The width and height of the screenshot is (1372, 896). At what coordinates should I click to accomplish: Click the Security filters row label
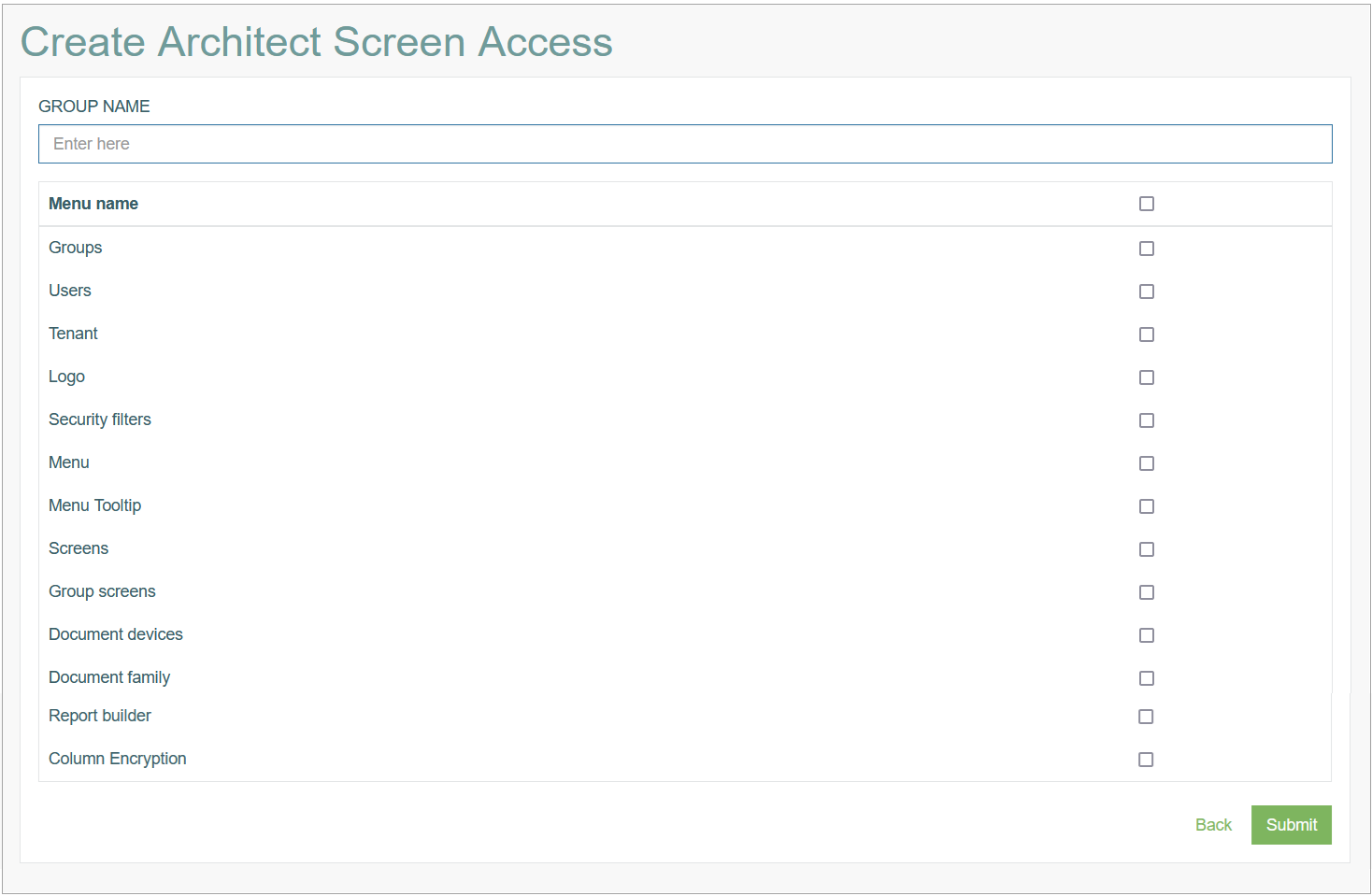point(100,420)
